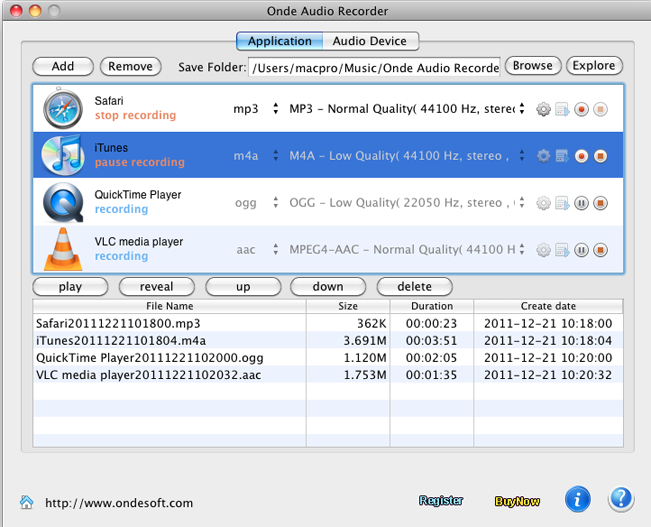The image size is (651, 527).
Task: Pause the VLC media player recording
Action: click(x=581, y=250)
